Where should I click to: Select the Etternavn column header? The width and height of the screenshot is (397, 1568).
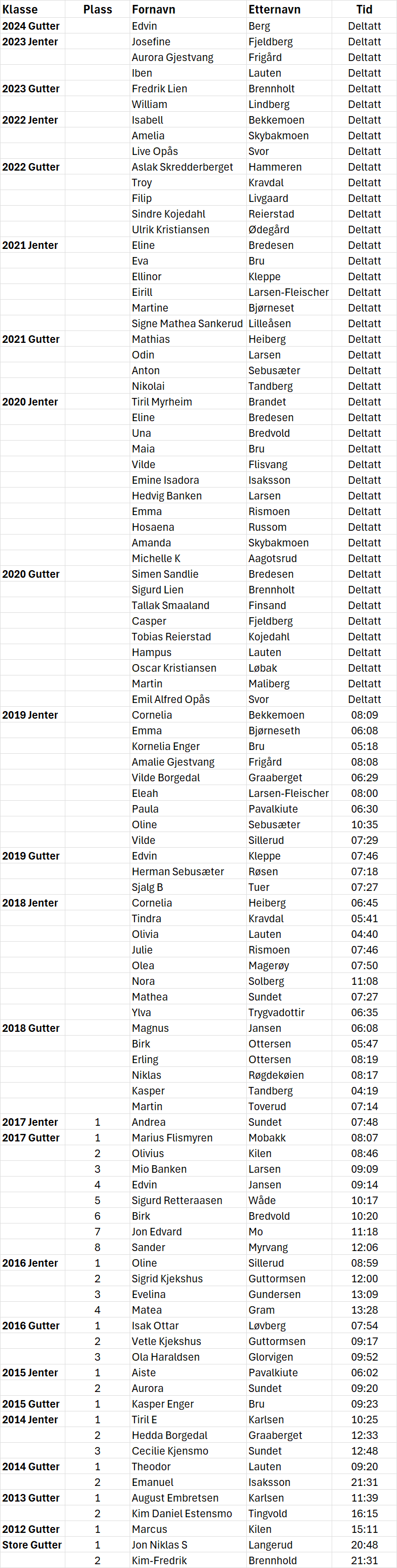pos(274,9)
